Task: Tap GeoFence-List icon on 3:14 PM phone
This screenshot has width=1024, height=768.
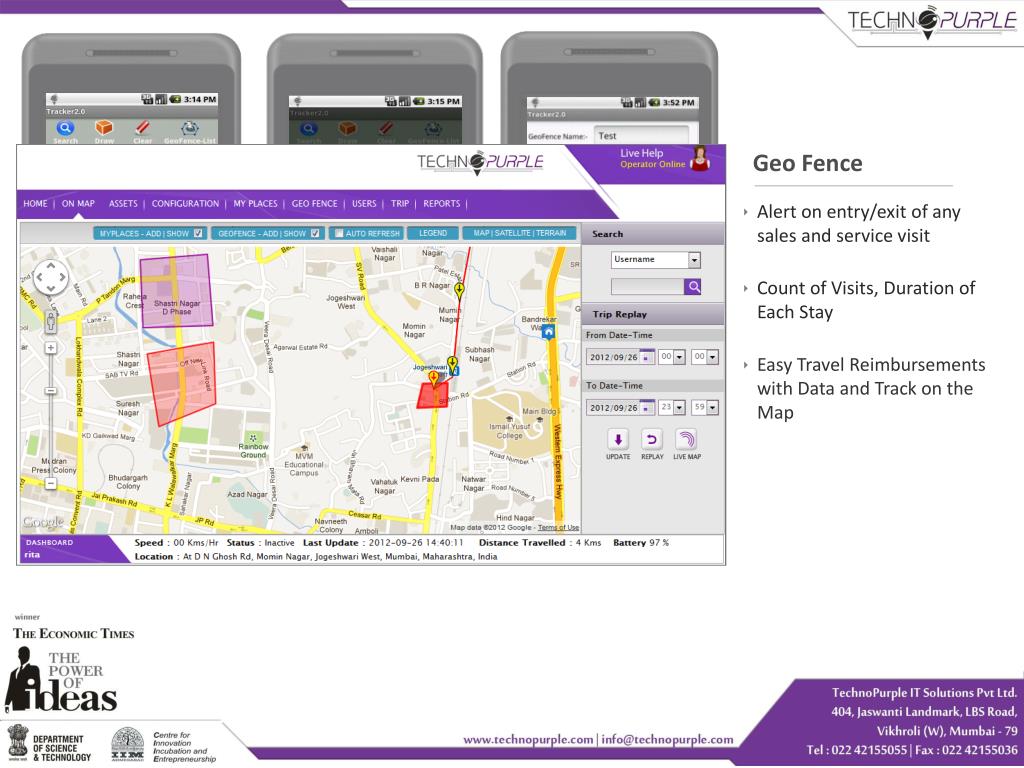Action: [x=189, y=128]
